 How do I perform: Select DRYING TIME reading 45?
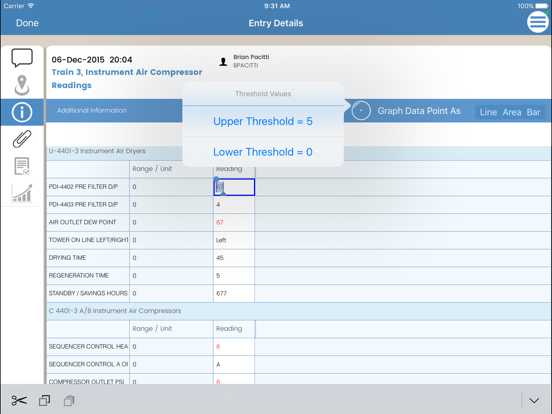[234, 258]
